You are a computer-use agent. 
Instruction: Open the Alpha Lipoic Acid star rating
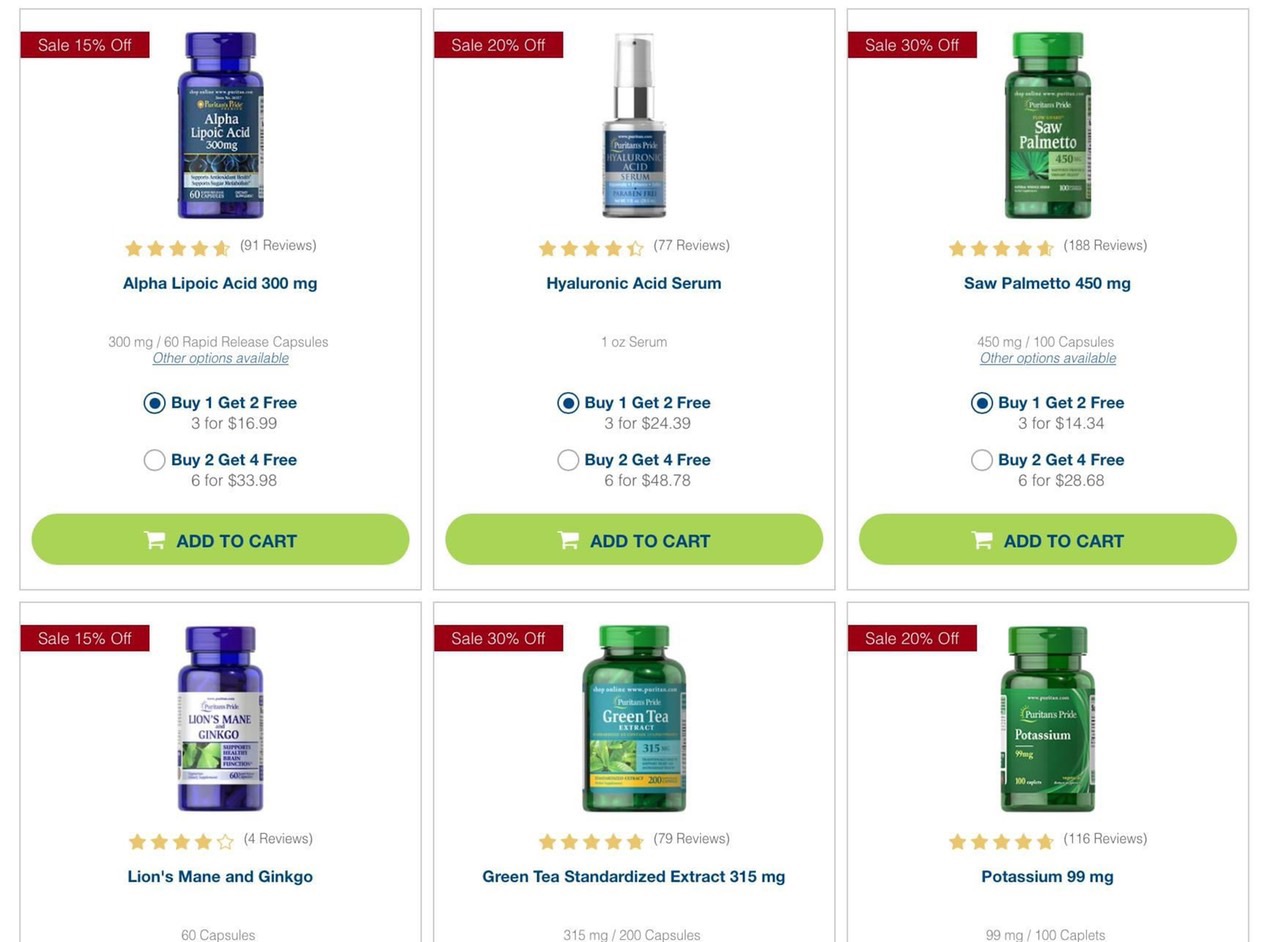177,247
